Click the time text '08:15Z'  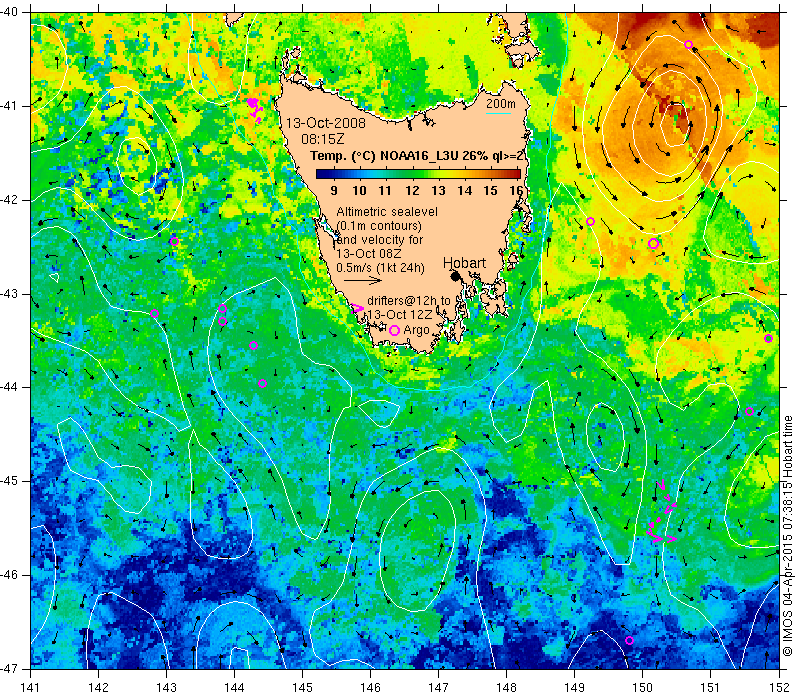tap(322, 139)
